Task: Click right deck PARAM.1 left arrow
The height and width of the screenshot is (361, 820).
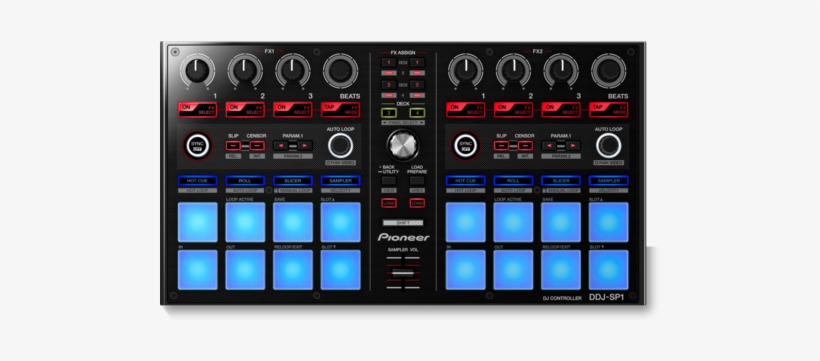Action: [x=549, y=145]
